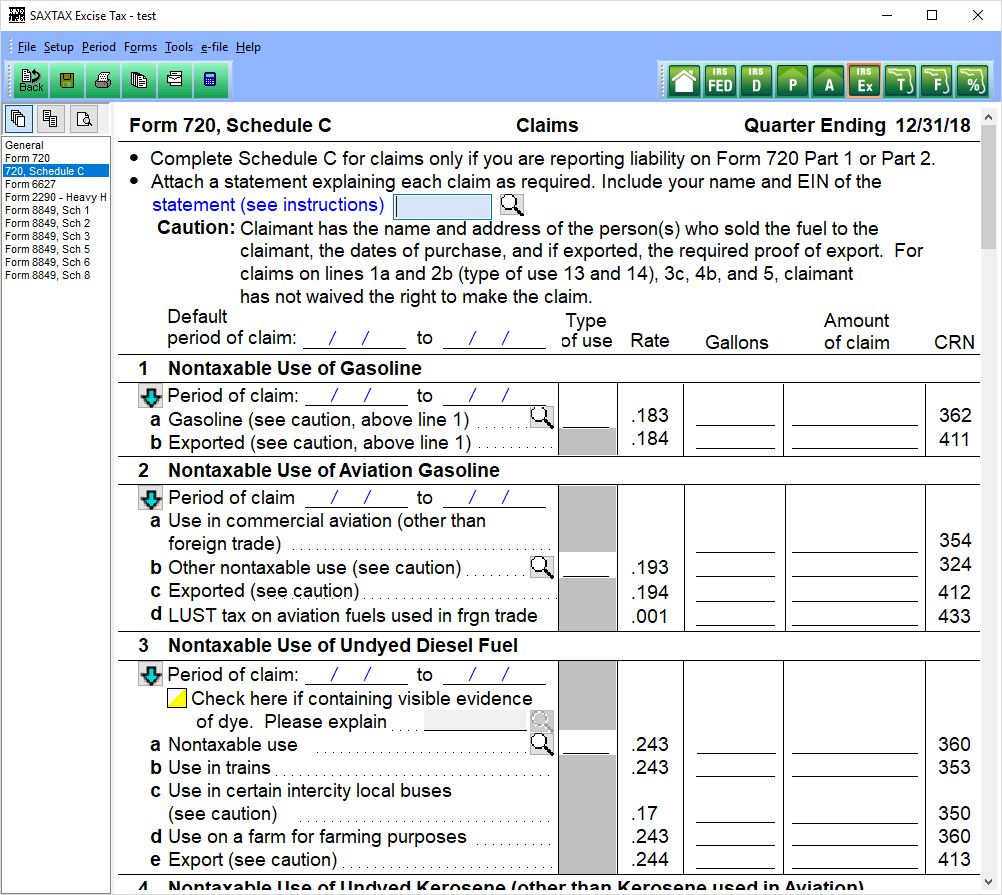This screenshot has width=1002, height=895.
Task: Click lookup magnifier on Gasoline line 1a
Action: point(542,418)
